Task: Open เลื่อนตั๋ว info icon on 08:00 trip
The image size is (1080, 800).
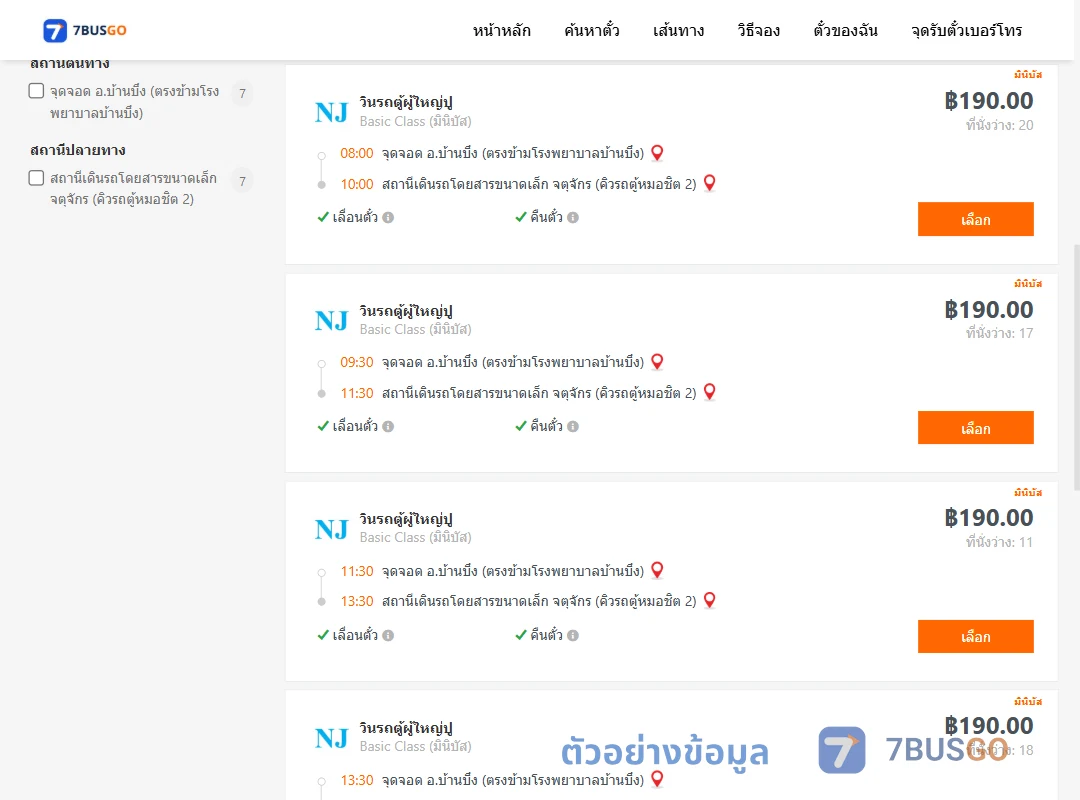Action: 388,218
